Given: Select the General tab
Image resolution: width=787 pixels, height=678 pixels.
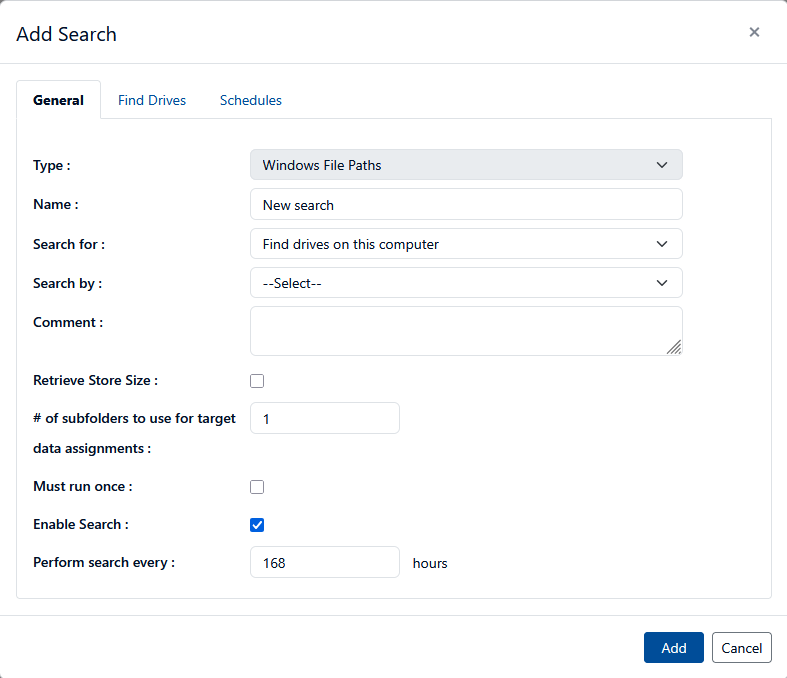Looking at the screenshot, I should [x=59, y=100].
